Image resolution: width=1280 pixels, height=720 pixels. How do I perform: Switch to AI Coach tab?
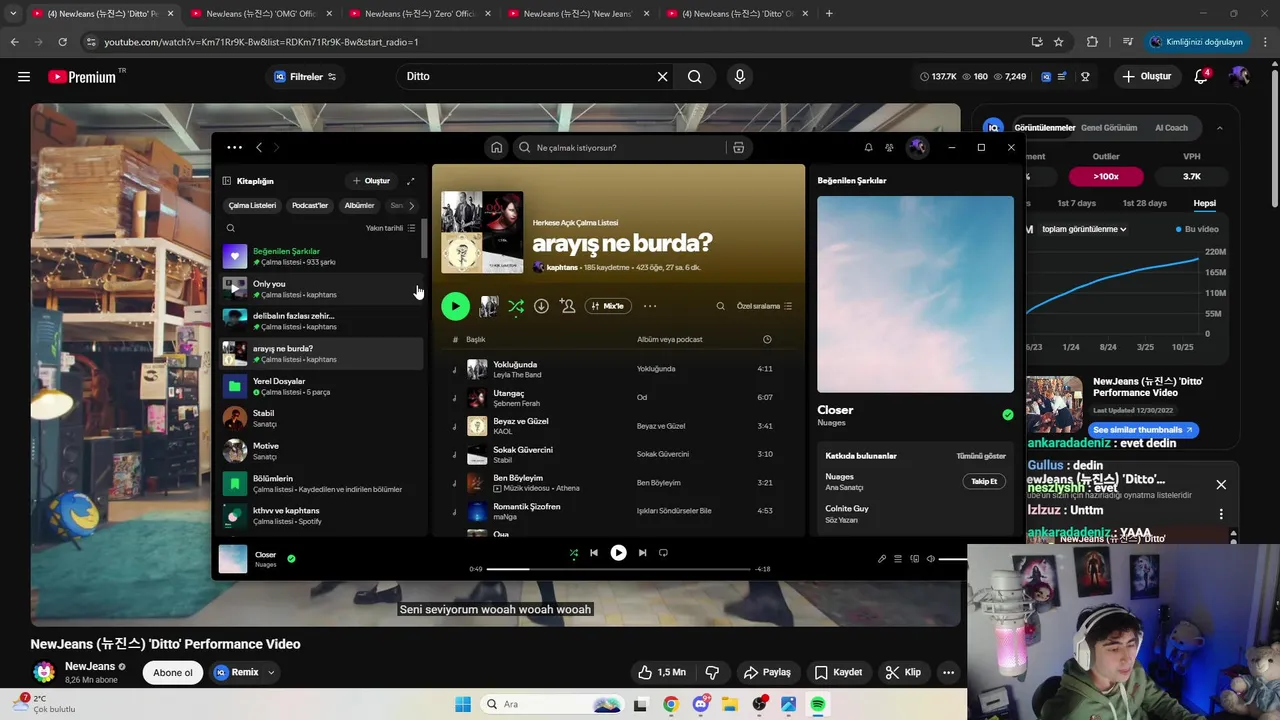tap(1171, 128)
